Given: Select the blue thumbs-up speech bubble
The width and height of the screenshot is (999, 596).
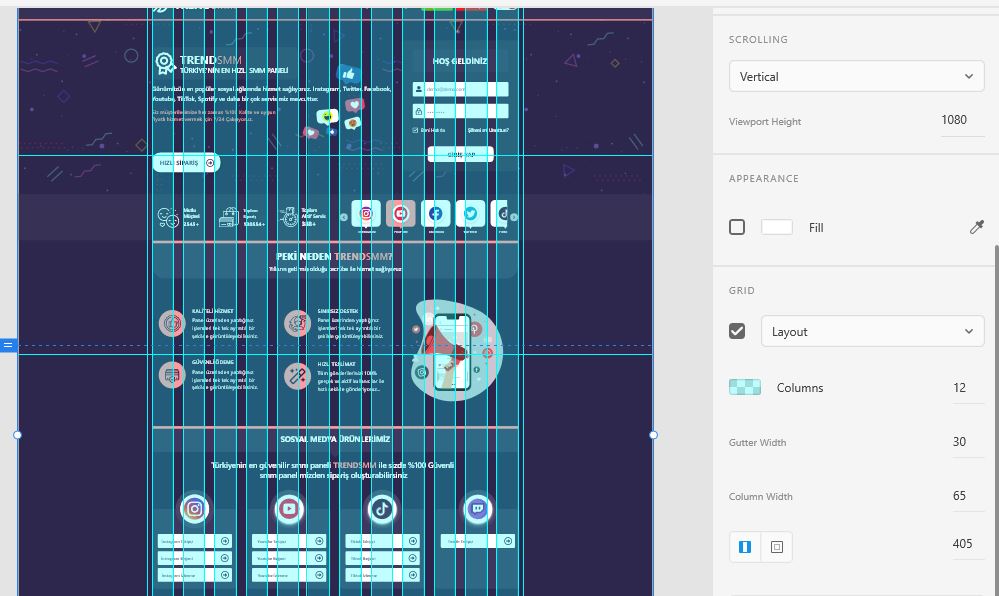Looking at the screenshot, I should coord(348,74).
